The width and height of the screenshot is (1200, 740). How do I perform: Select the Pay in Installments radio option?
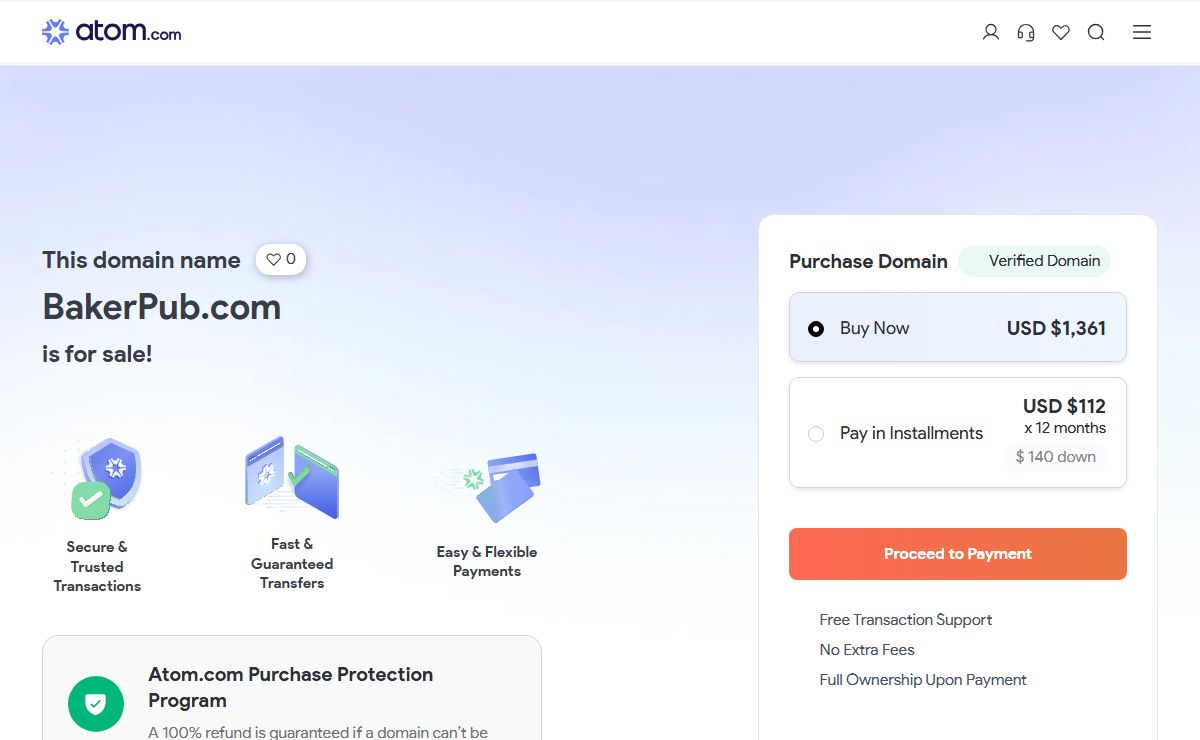[x=816, y=433]
